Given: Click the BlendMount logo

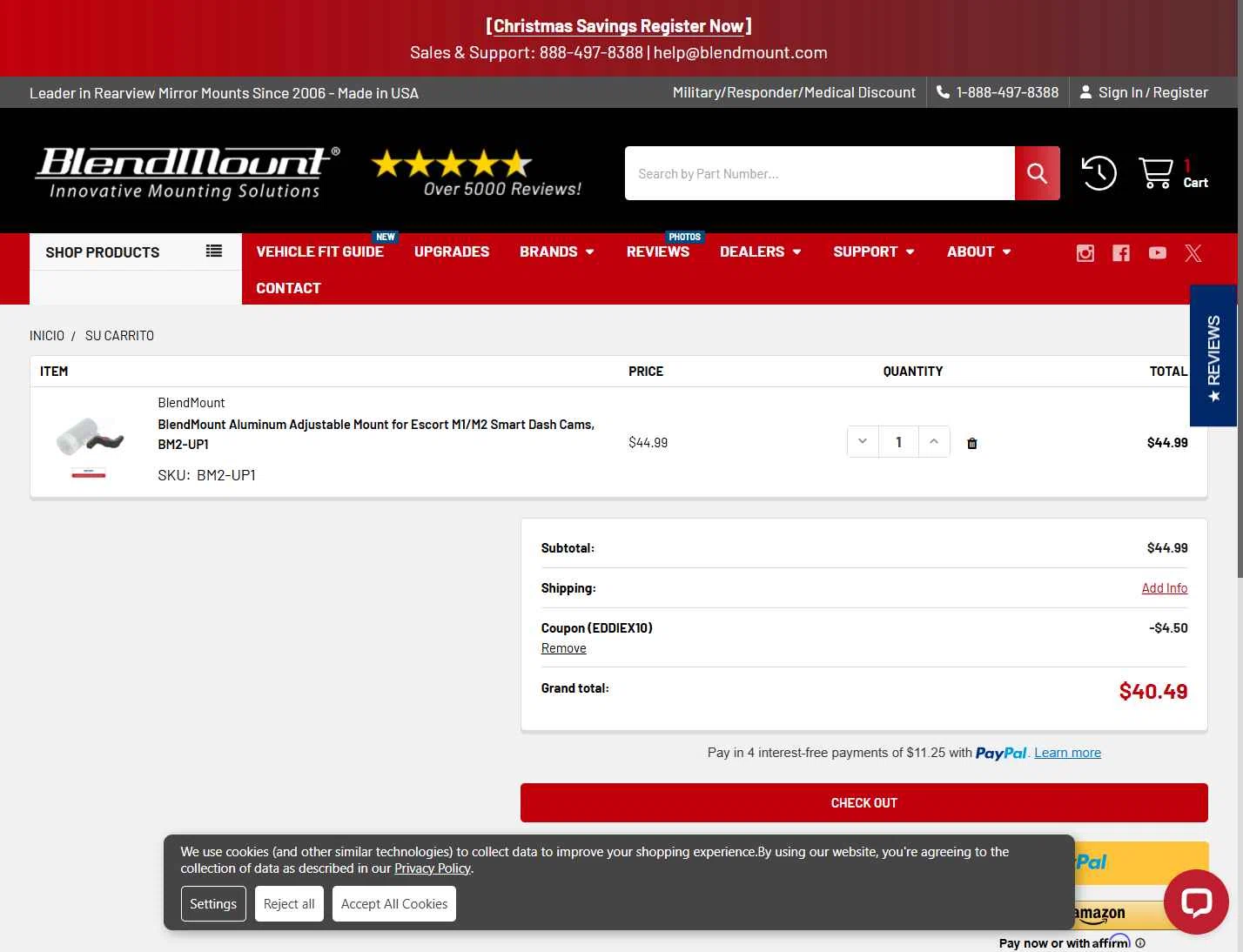Looking at the screenshot, I should pyautogui.click(x=186, y=173).
